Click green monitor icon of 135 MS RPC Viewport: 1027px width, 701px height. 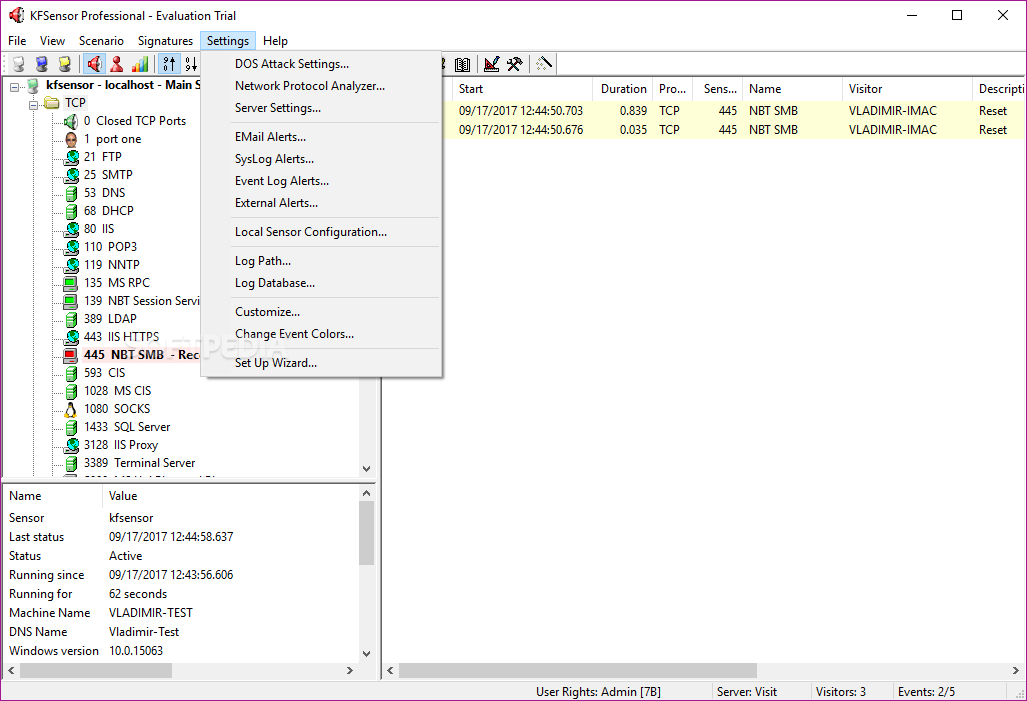(70, 283)
